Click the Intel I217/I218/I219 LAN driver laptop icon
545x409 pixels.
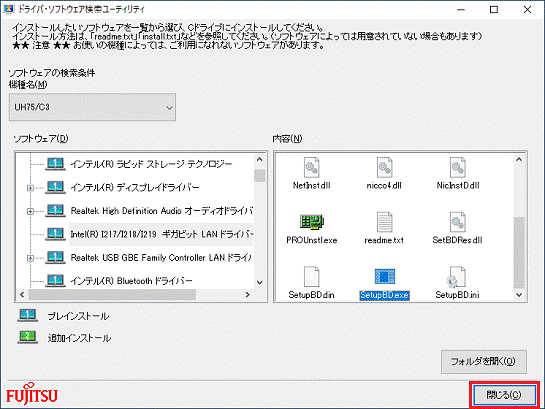click(55, 234)
